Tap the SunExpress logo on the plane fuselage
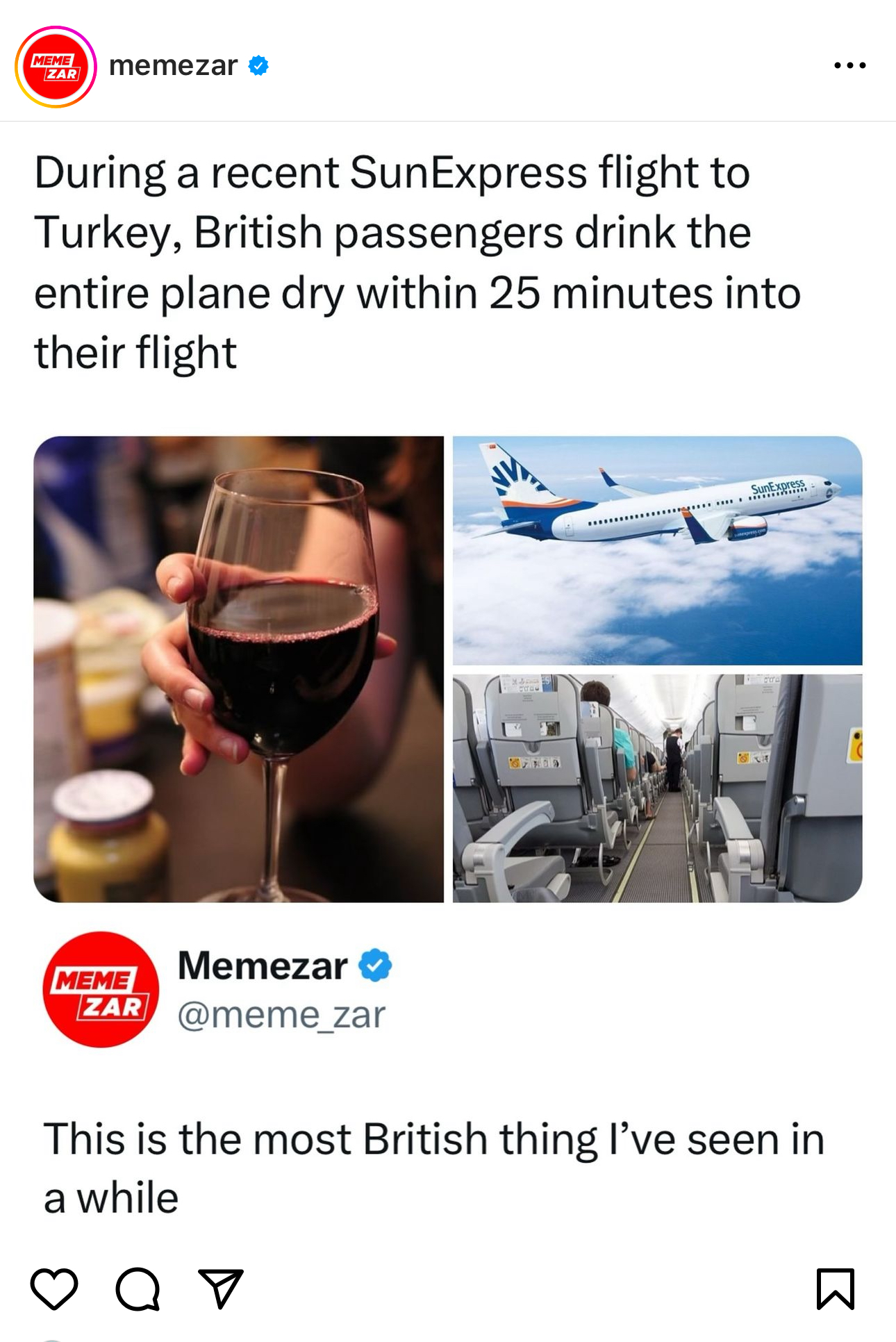Viewport: 896px width, 1342px height. (x=777, y=487)
